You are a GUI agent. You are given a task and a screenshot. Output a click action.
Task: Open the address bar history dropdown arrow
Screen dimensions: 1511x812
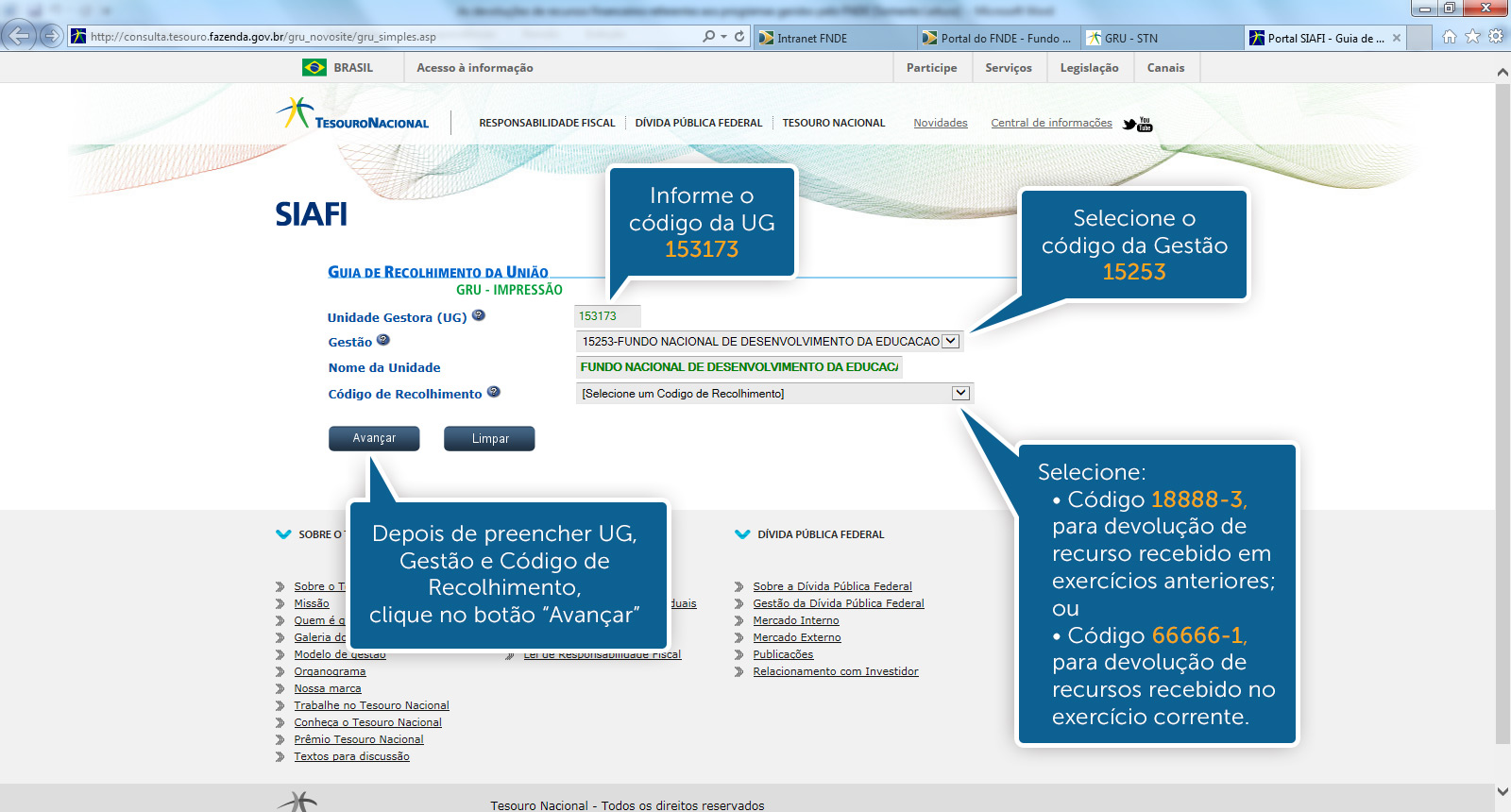724,37
